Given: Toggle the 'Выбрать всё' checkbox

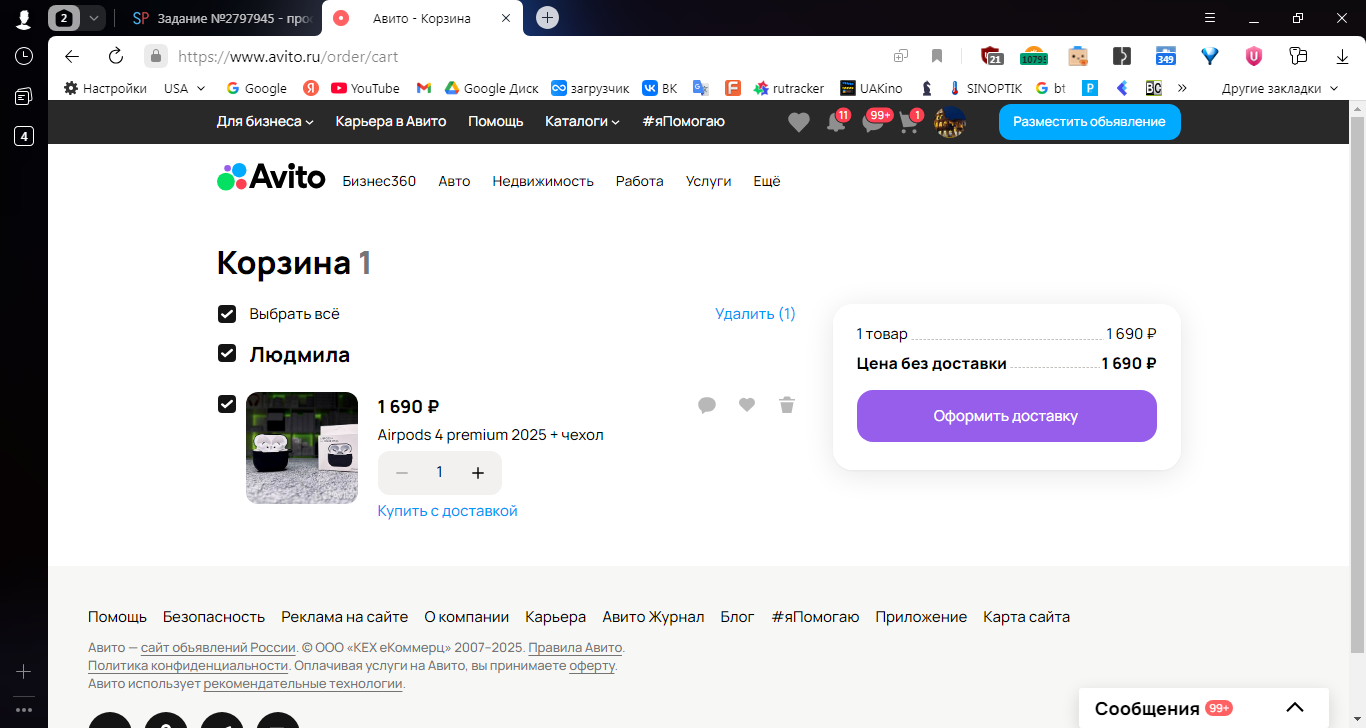Looking at the screenshot, I should click(x=227, y=314).
